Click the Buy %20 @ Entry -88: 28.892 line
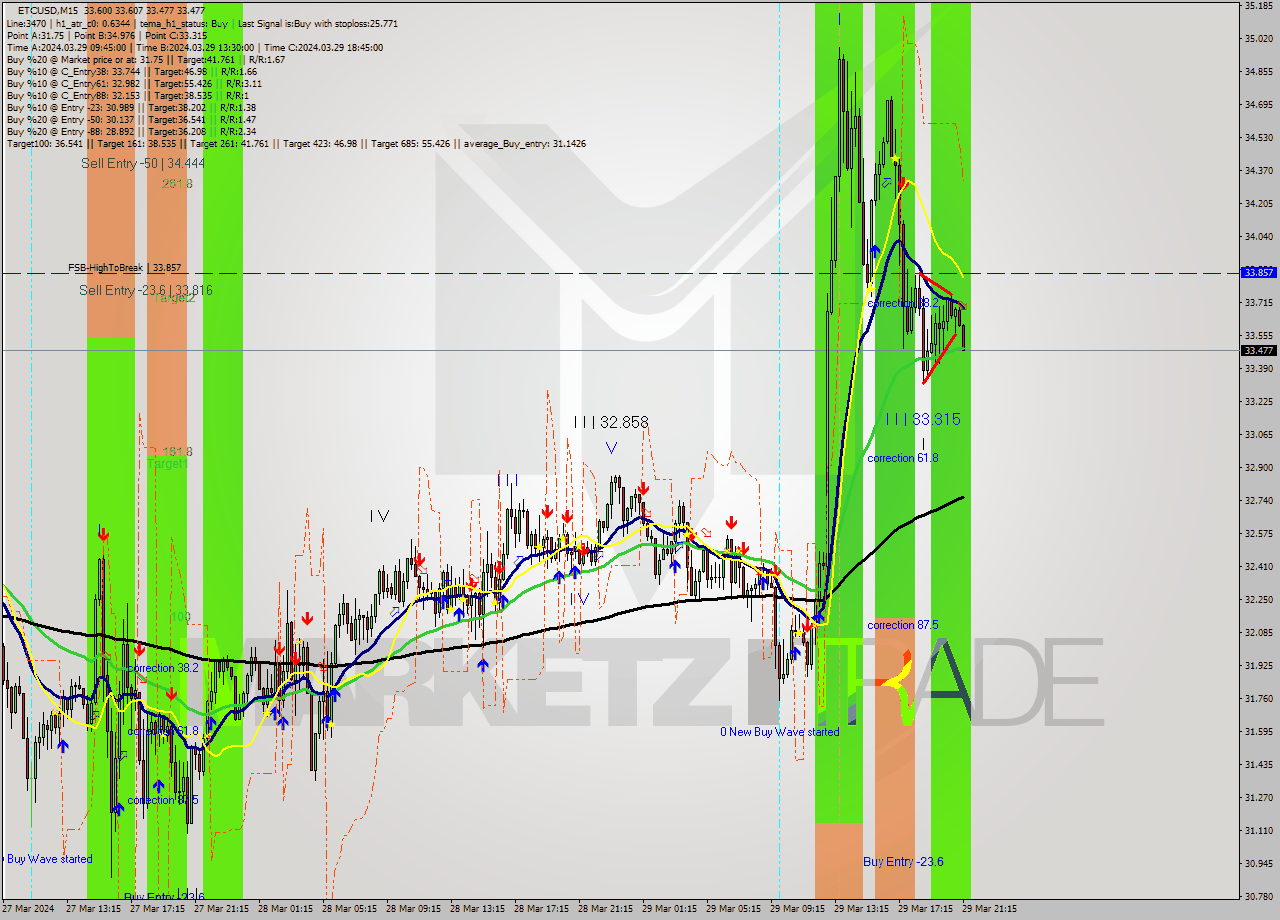 tap(131, 131)
